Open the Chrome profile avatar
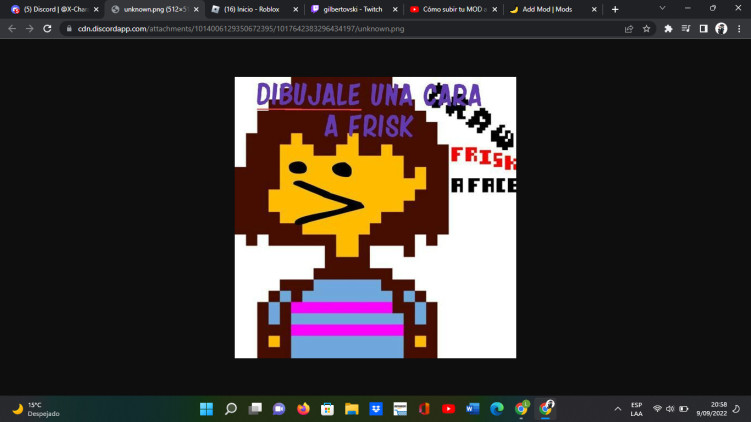 [721, 29]
